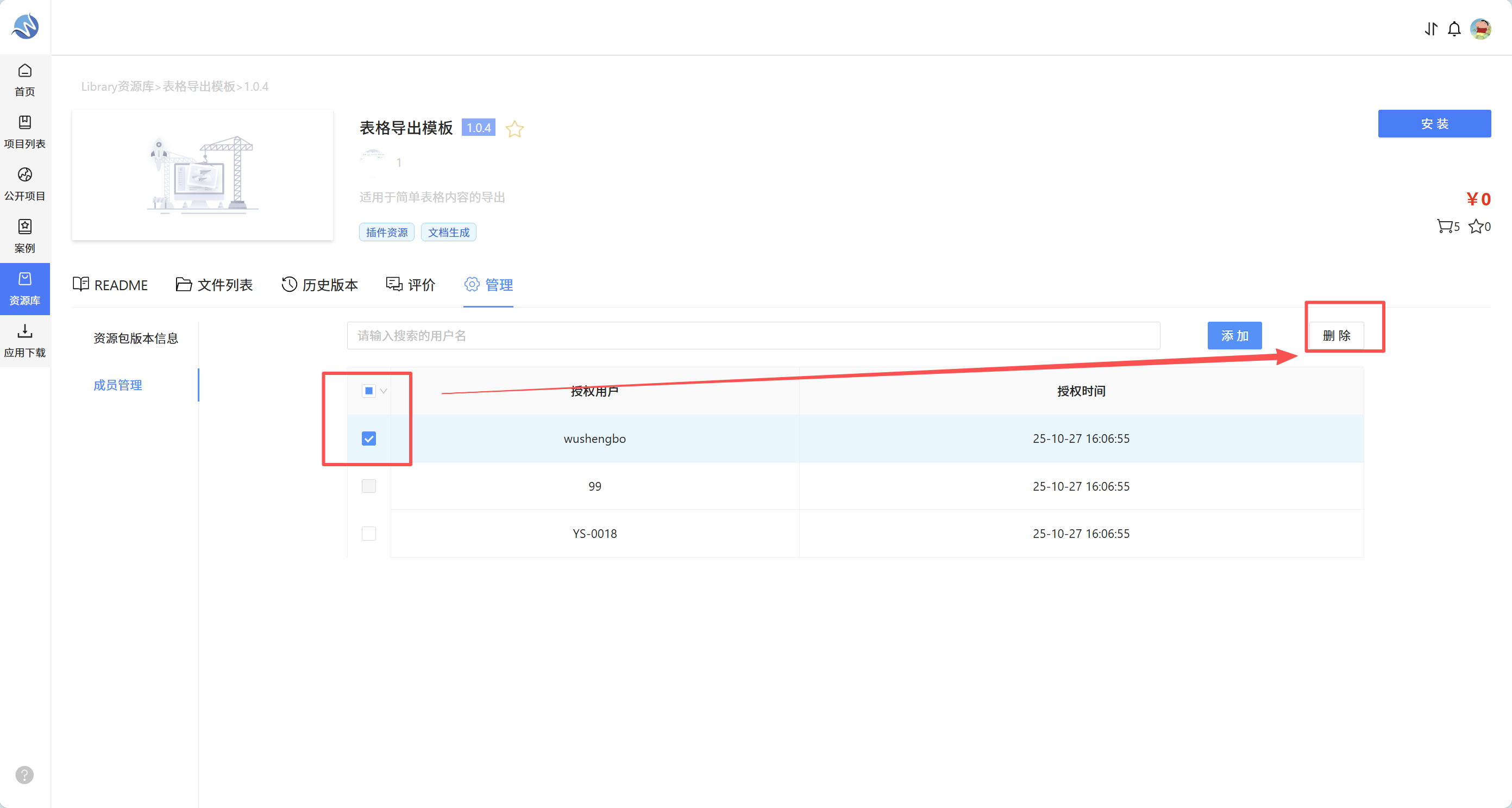Select 资源库 resource library in the sidebar
This screenshot has height=808, width=1512.
coord(24,289)
